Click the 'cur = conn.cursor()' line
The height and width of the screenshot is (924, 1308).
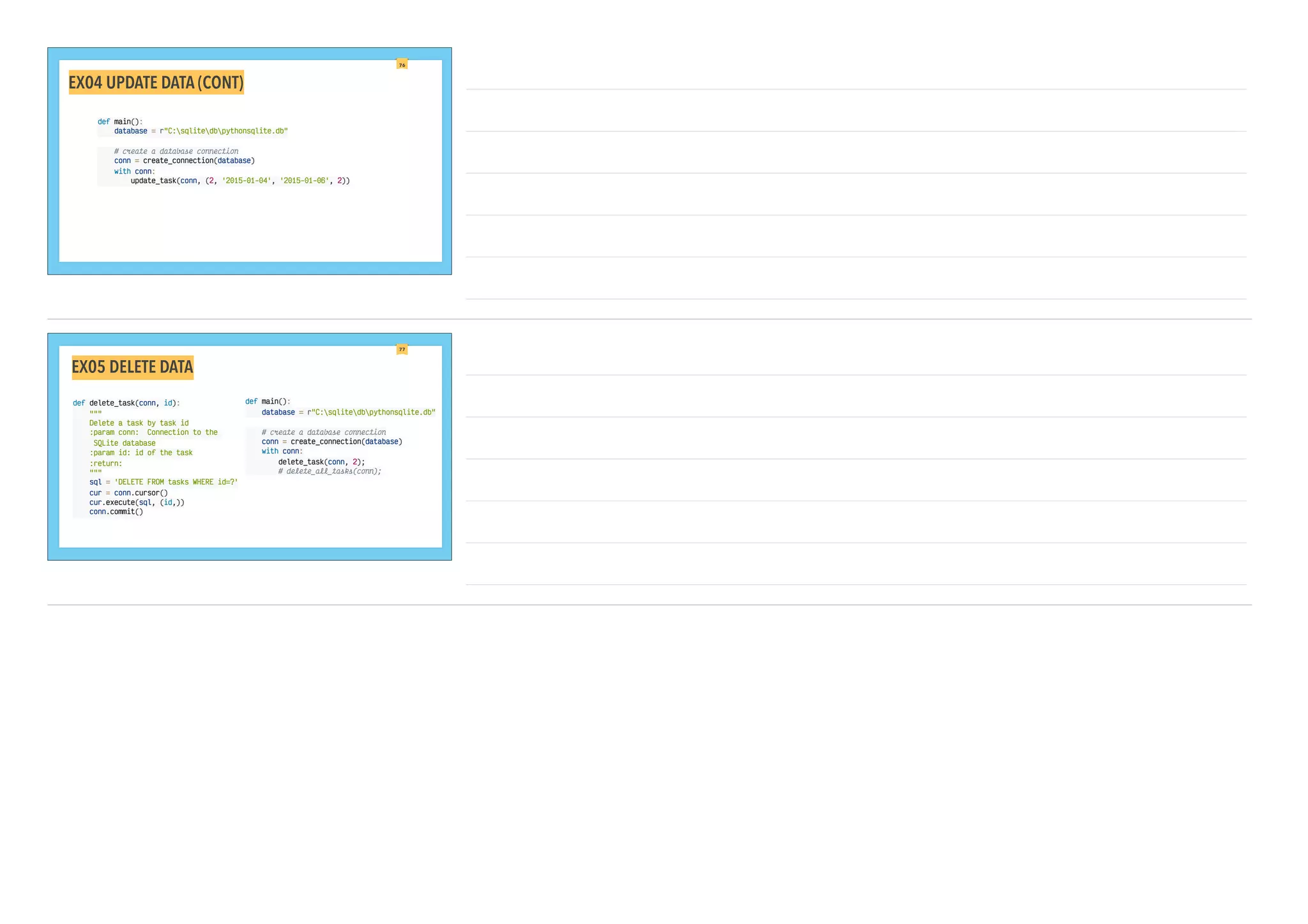128,493
